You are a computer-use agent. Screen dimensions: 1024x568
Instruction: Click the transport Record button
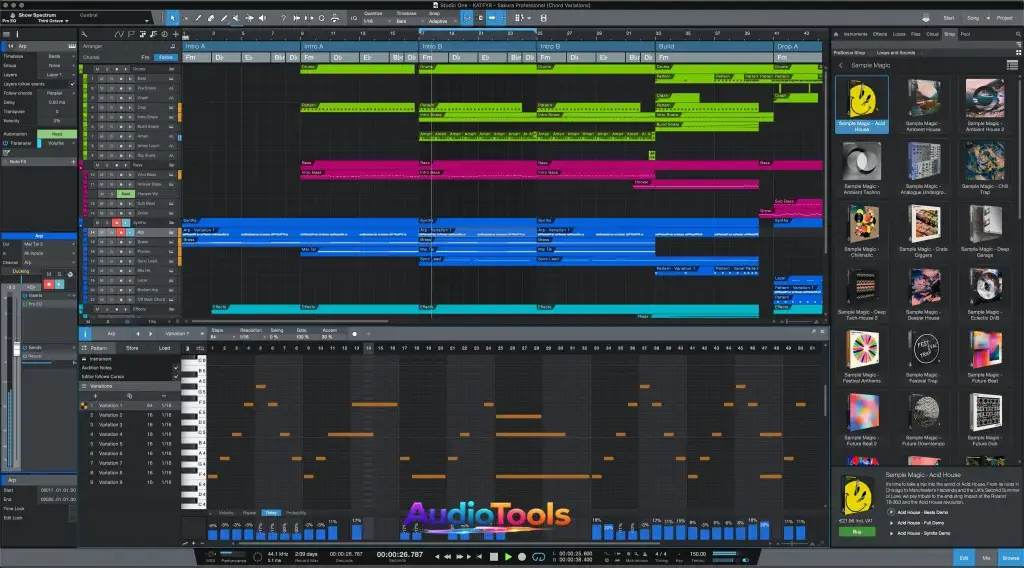coord(522,557)
